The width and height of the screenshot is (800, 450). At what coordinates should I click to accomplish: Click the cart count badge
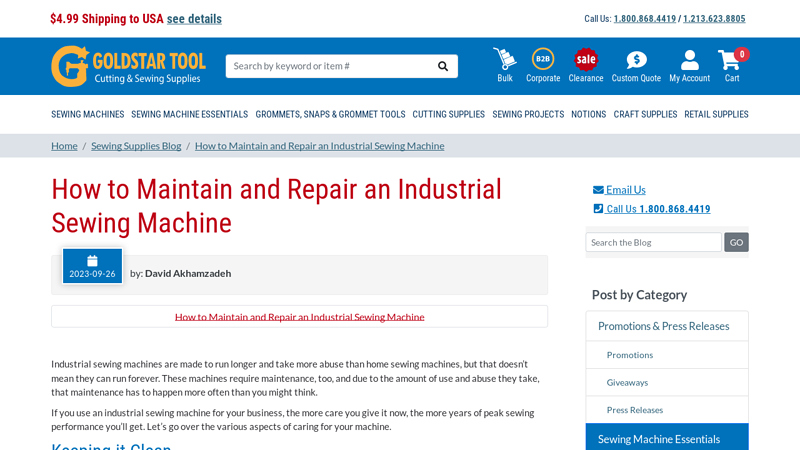tap(742, 54)
